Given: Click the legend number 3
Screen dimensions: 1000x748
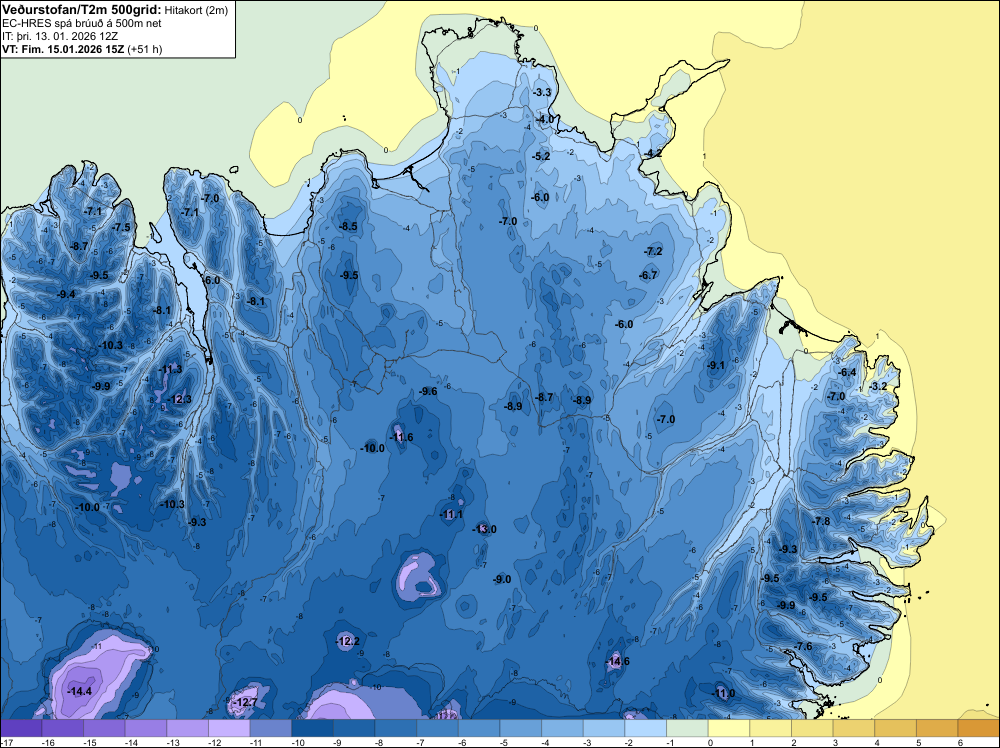Looking at the screenshot, I should (x=834, y=742).
